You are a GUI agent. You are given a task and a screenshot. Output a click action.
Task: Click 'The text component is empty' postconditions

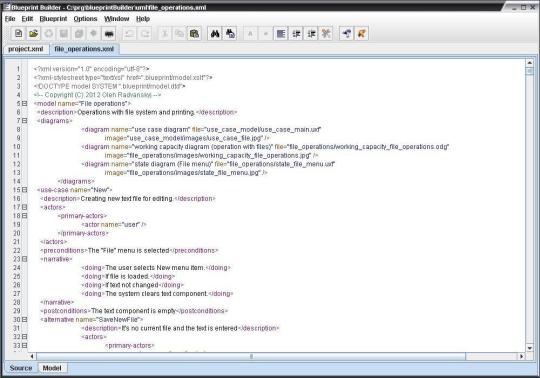(134, 311)
